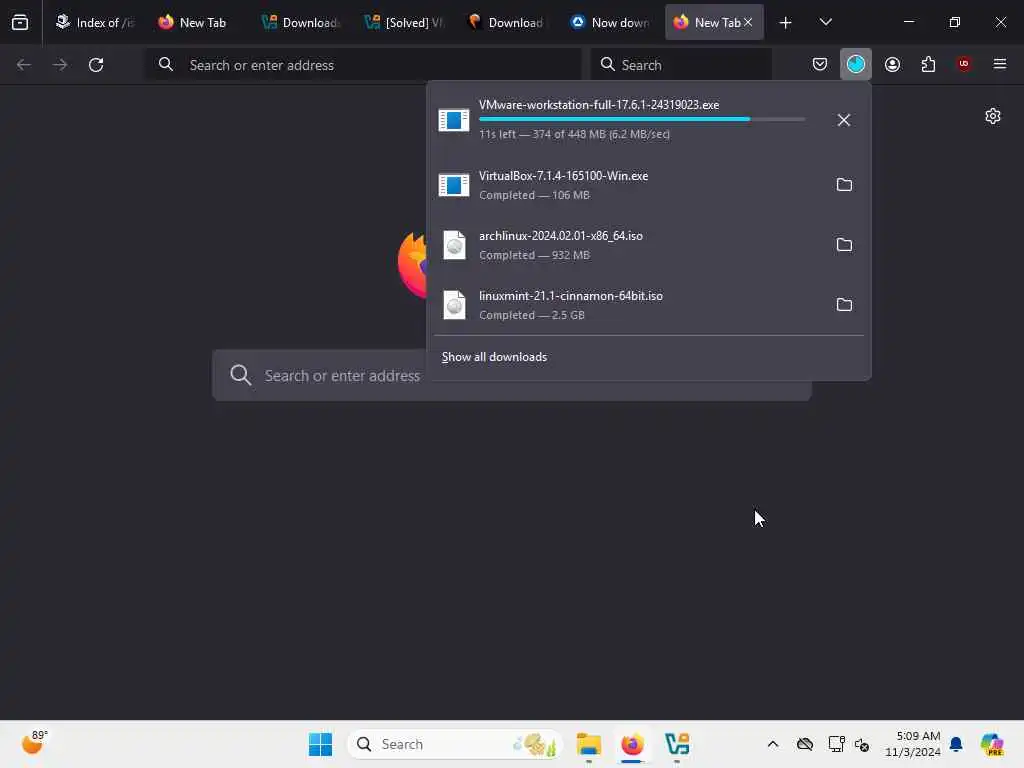Open the Windows Start menu
Viewport: 1024px width, 768px height.
[320, 744]
